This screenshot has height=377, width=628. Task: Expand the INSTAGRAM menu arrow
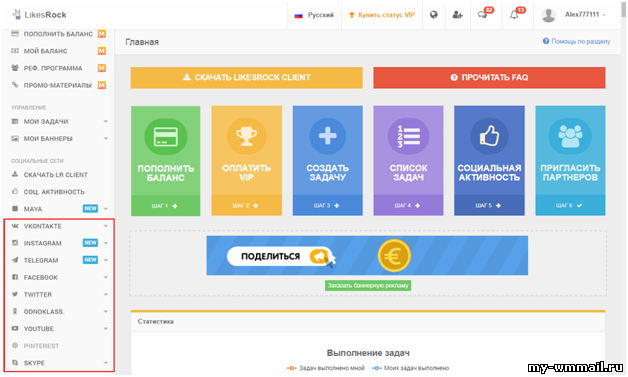pos(106,243)
